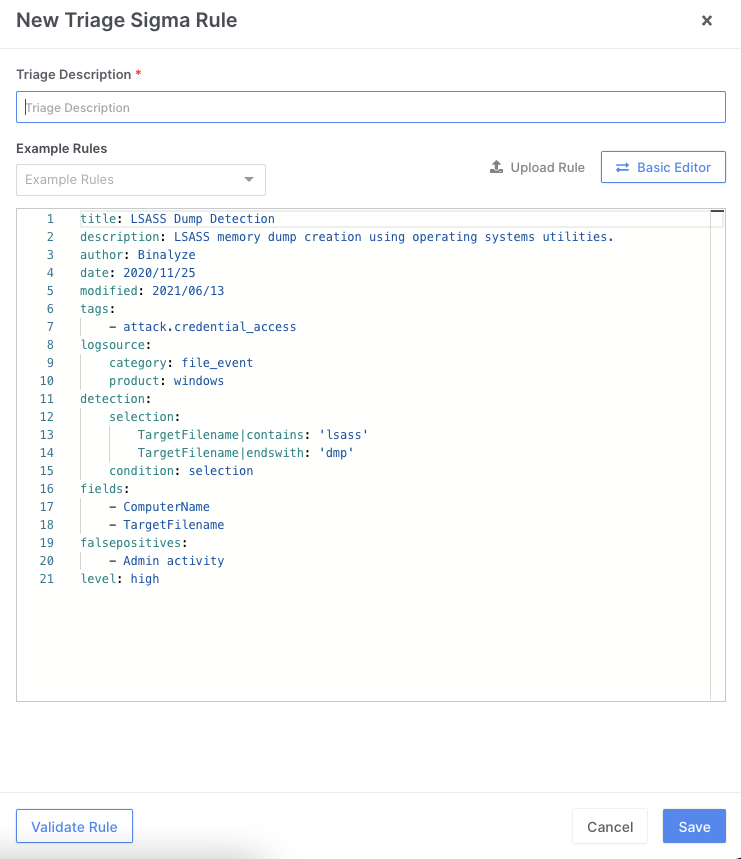Close the New Triage Sigma Rule dialog
This screenshot has width=741, height=859.
point(707,21)
